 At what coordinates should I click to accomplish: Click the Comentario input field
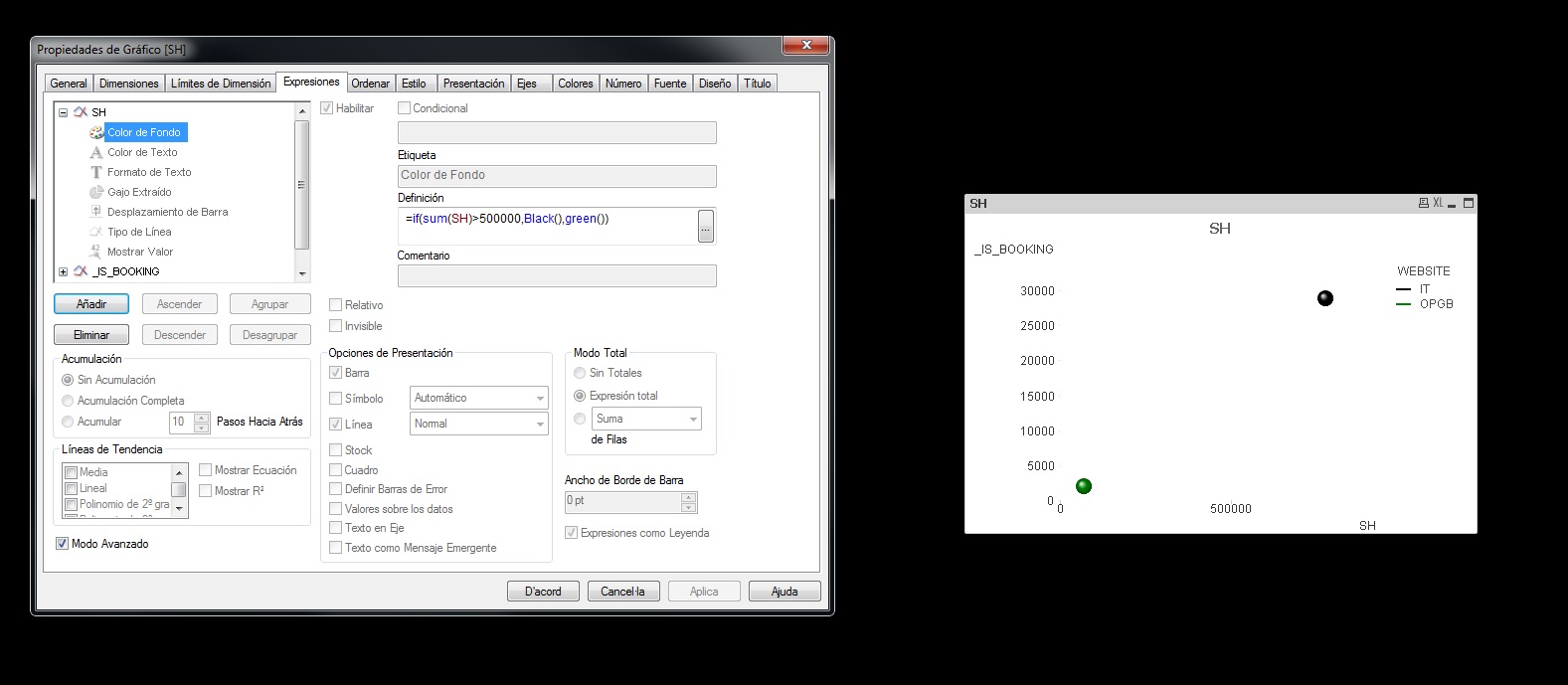(557, 275)
